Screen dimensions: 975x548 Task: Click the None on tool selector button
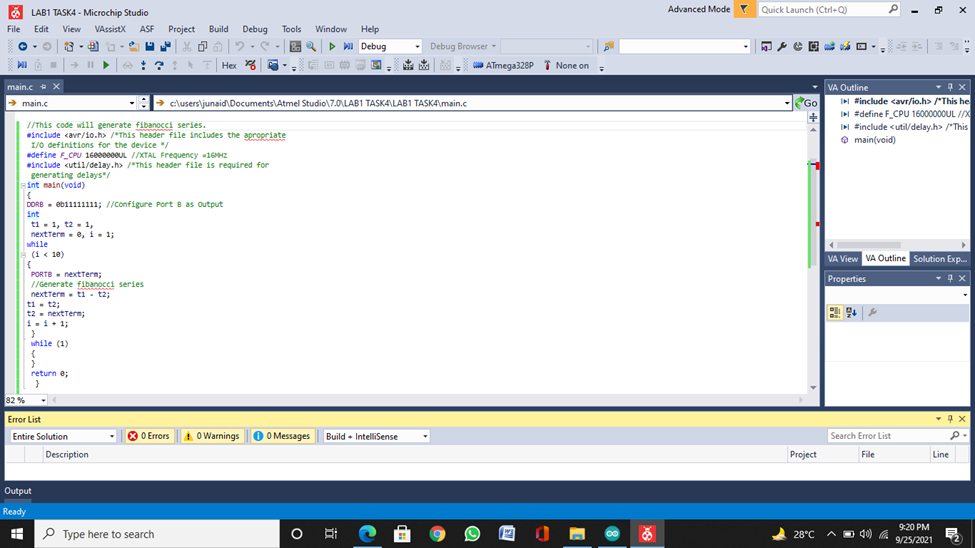566,65
